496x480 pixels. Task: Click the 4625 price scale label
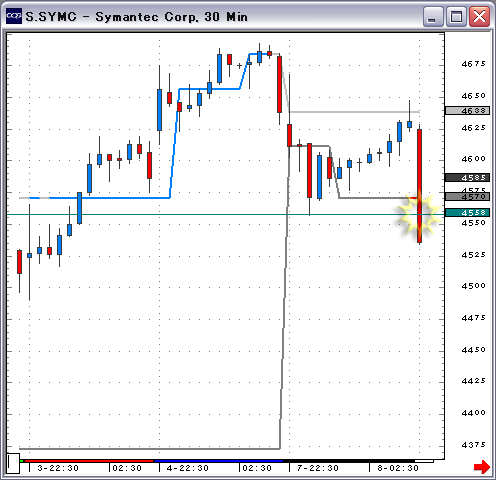tap(473, 128)
